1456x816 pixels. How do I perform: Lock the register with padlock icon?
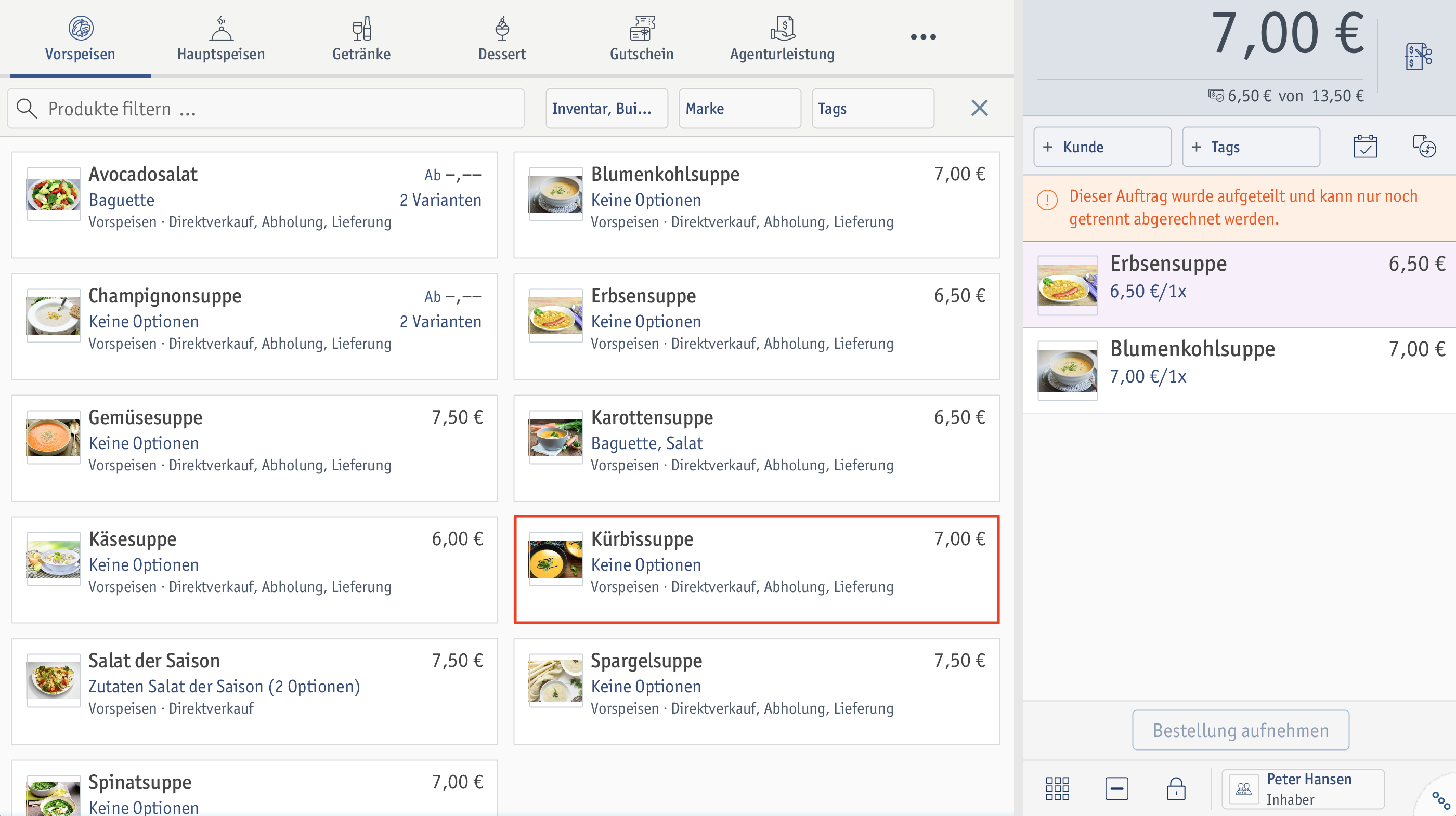(x=1176, y=788)
